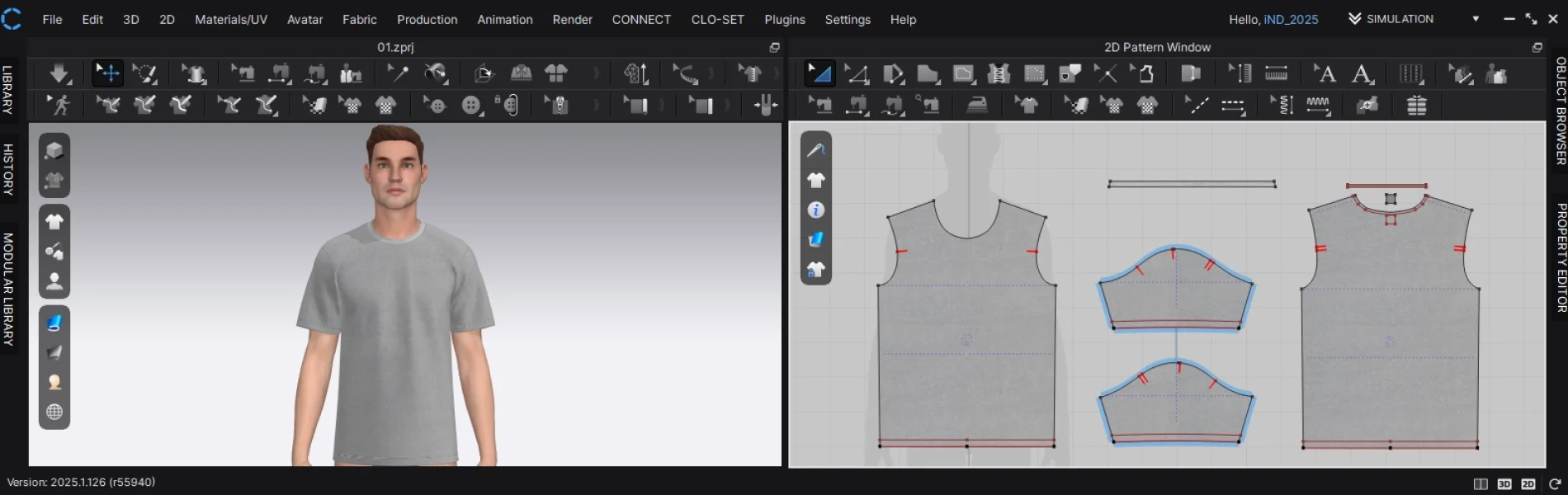
Task: Toggle avatar display in 3D view sidebar
Action: point(54,281)
